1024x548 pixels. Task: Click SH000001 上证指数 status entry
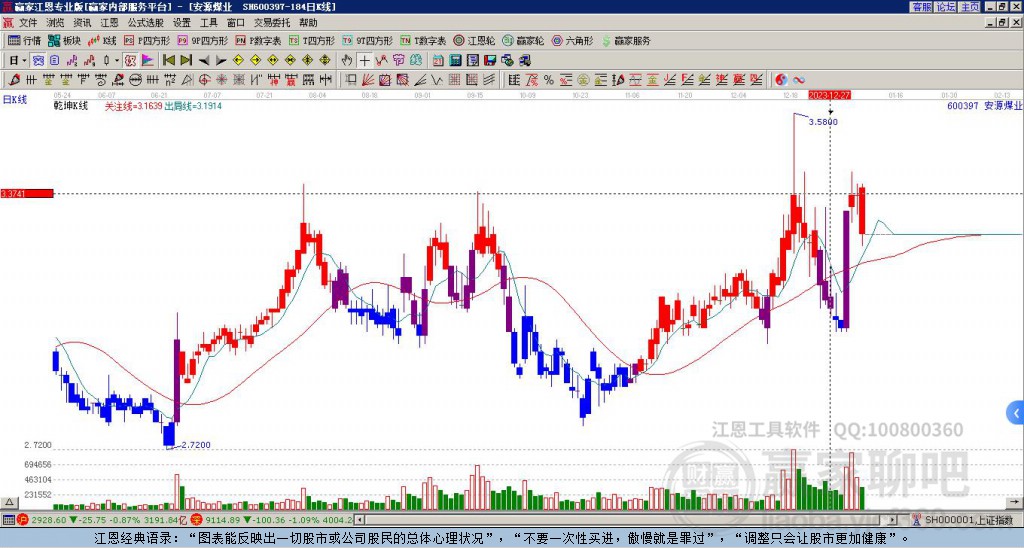968,521
